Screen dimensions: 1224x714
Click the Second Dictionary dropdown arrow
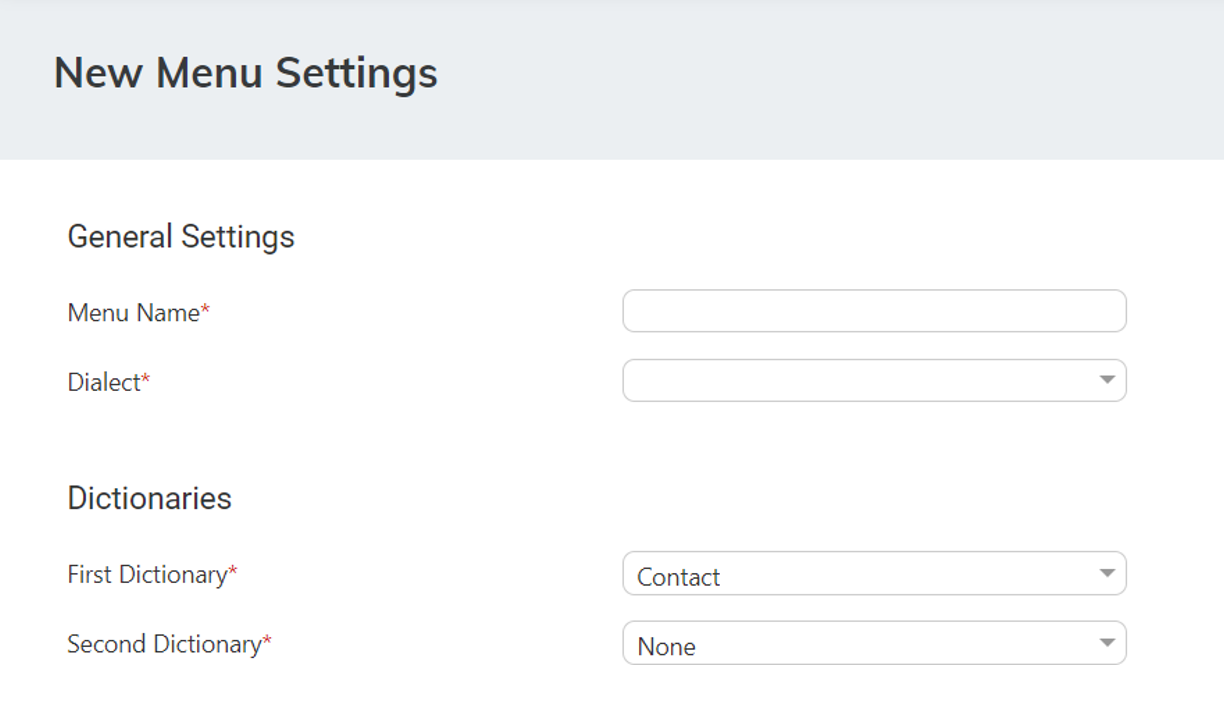(1106, 643)
